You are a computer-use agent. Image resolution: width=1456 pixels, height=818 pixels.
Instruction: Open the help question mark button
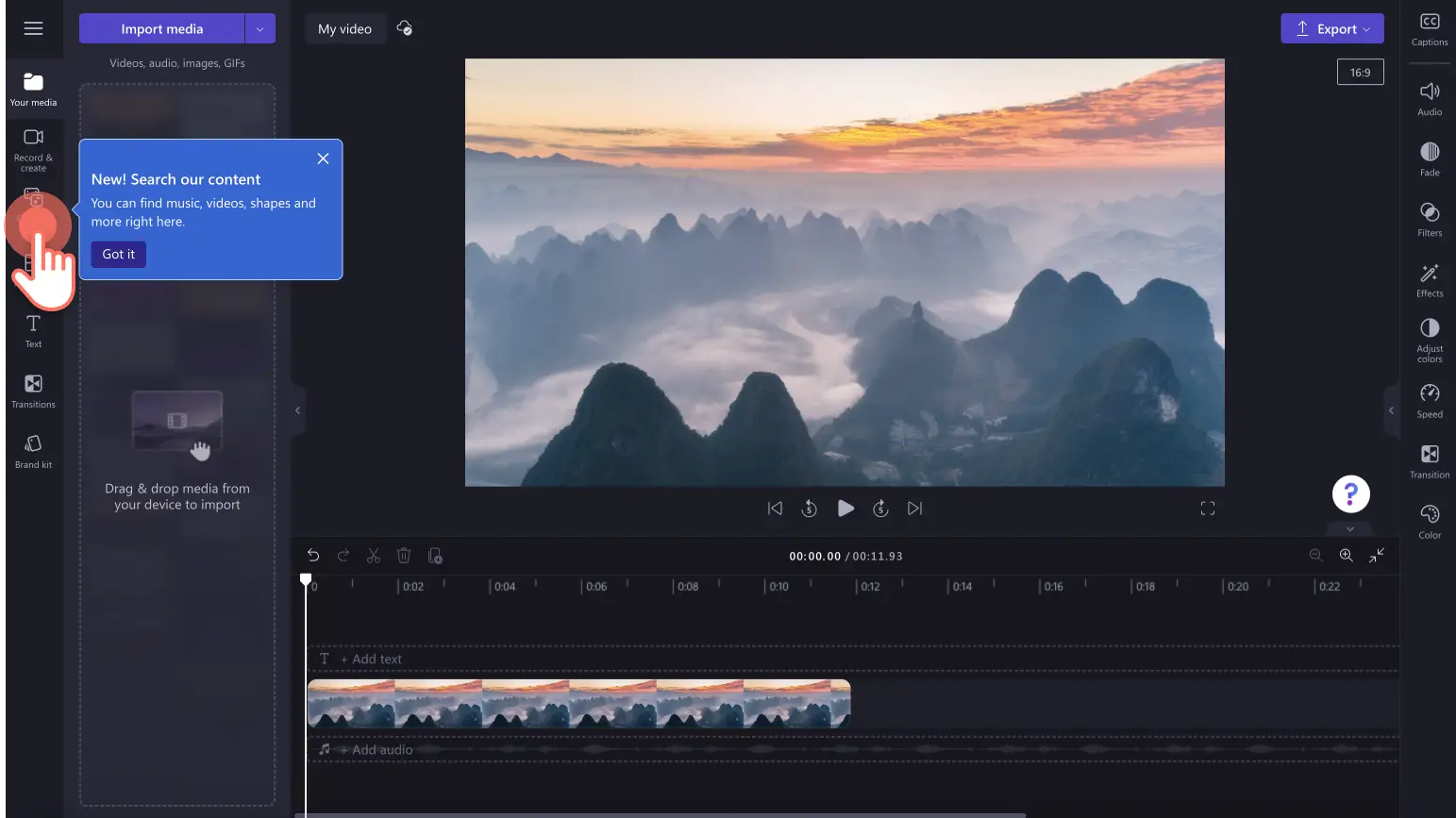(x=1350, y=493)
